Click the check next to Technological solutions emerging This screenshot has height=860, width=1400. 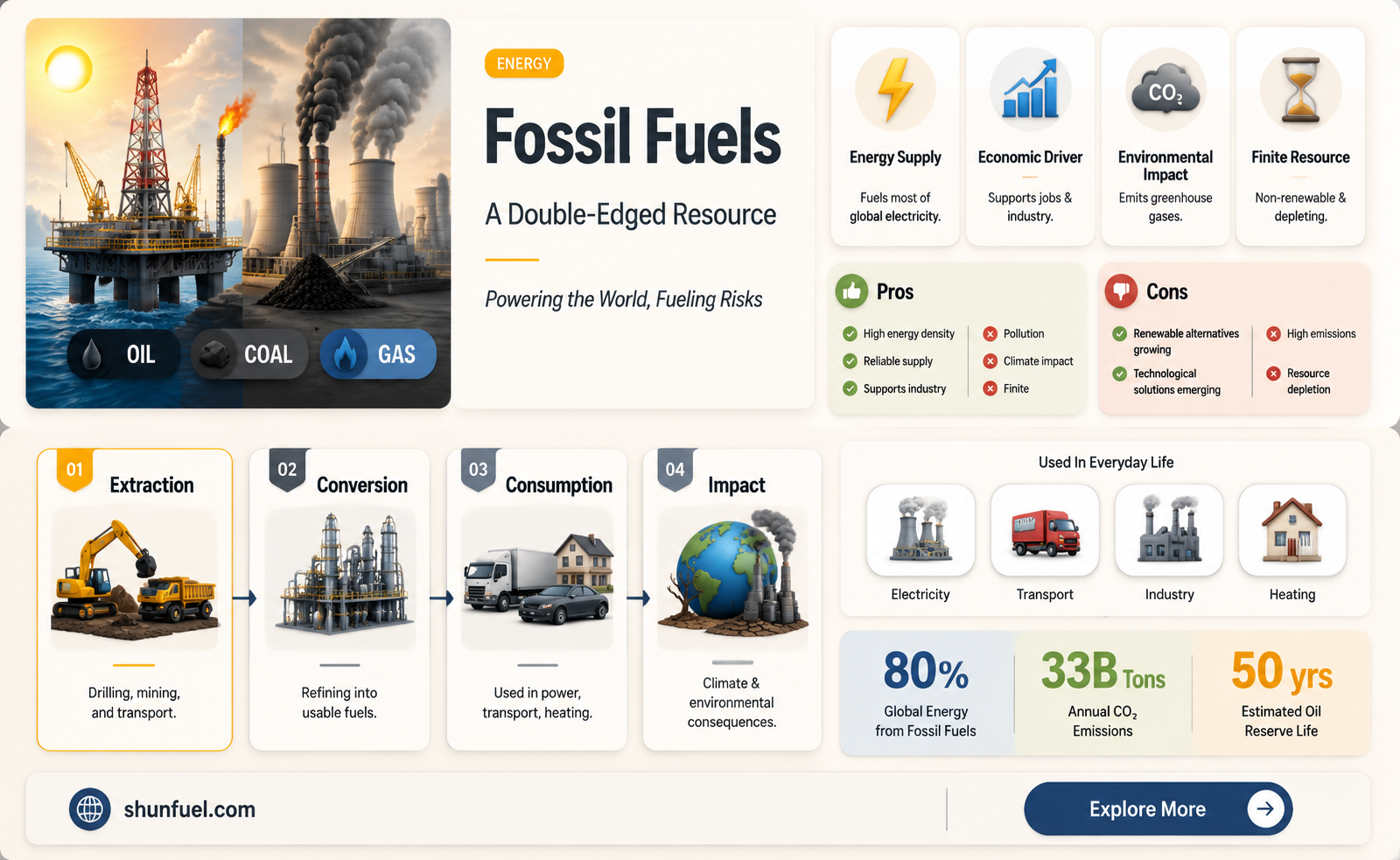tap(1119, 374)
